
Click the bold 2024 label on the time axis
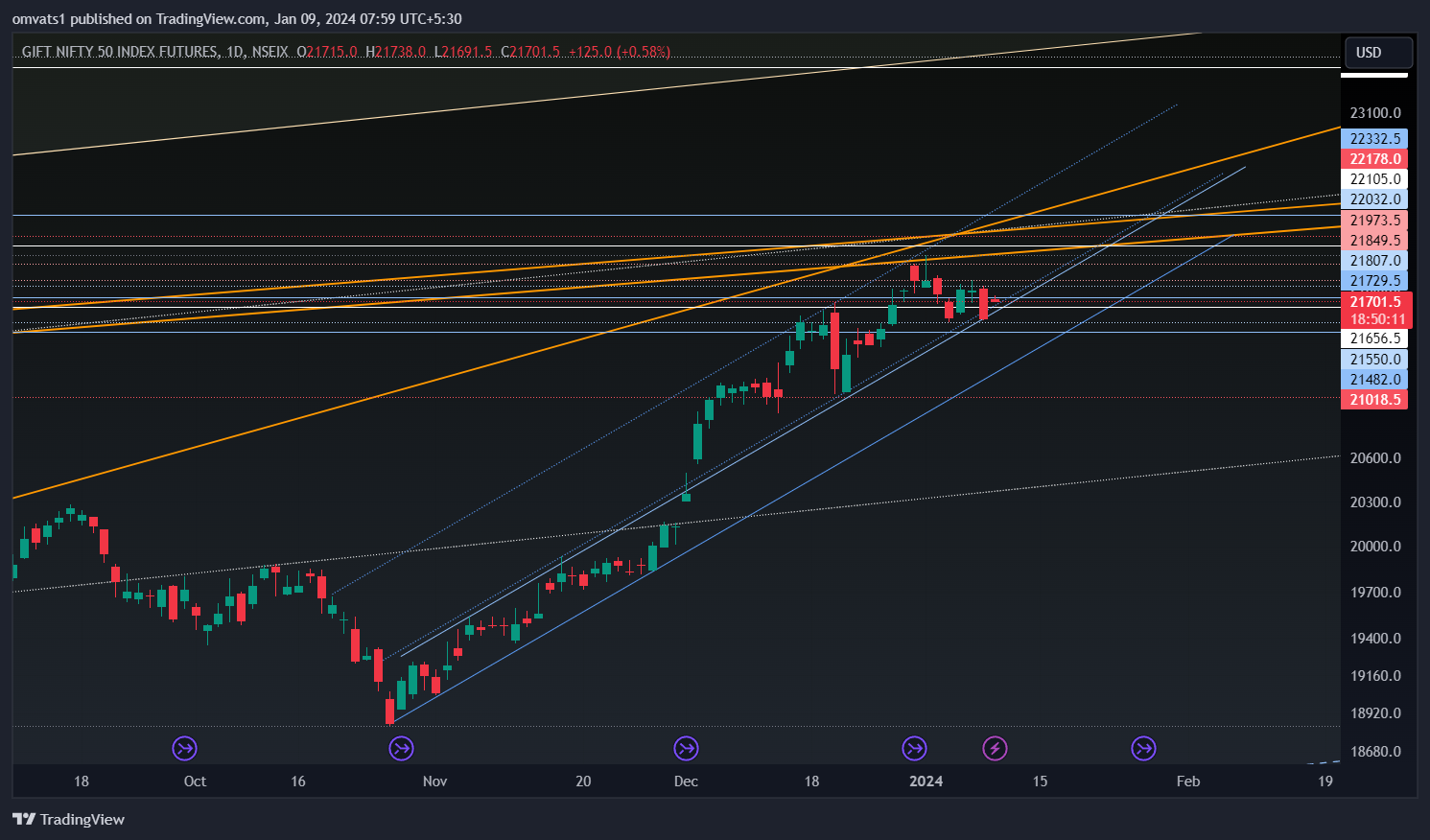tap(926, 782)
